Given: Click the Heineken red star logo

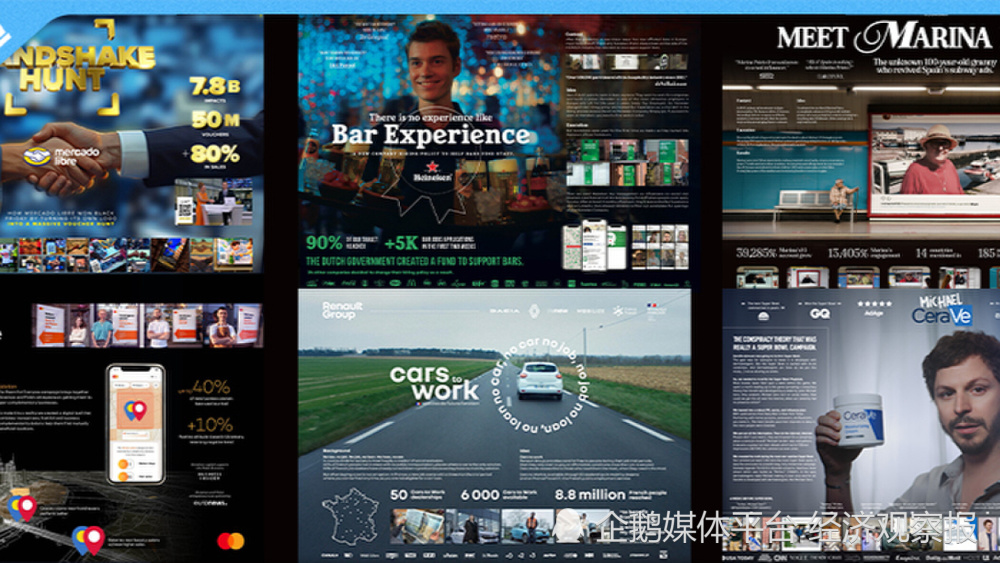Looking at the screenshot, I should pyautogui.click(x=432, y=167).
